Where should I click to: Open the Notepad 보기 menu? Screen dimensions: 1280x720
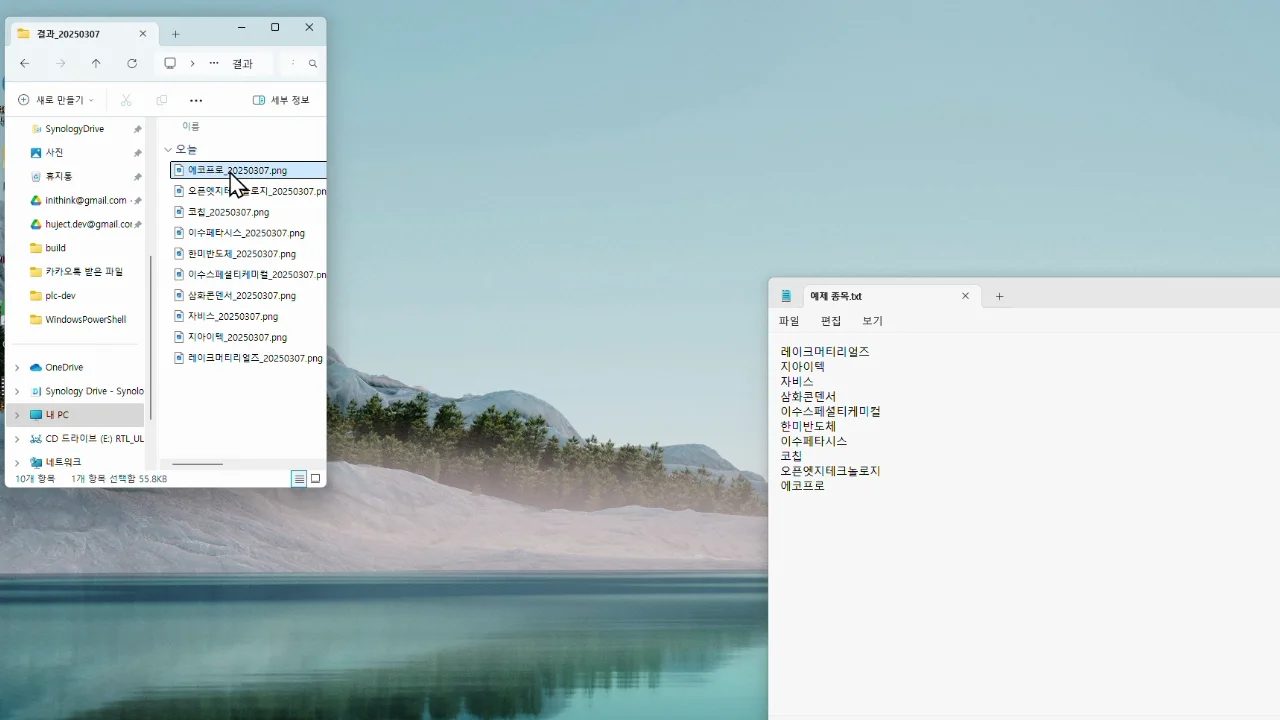pos(873,321)
